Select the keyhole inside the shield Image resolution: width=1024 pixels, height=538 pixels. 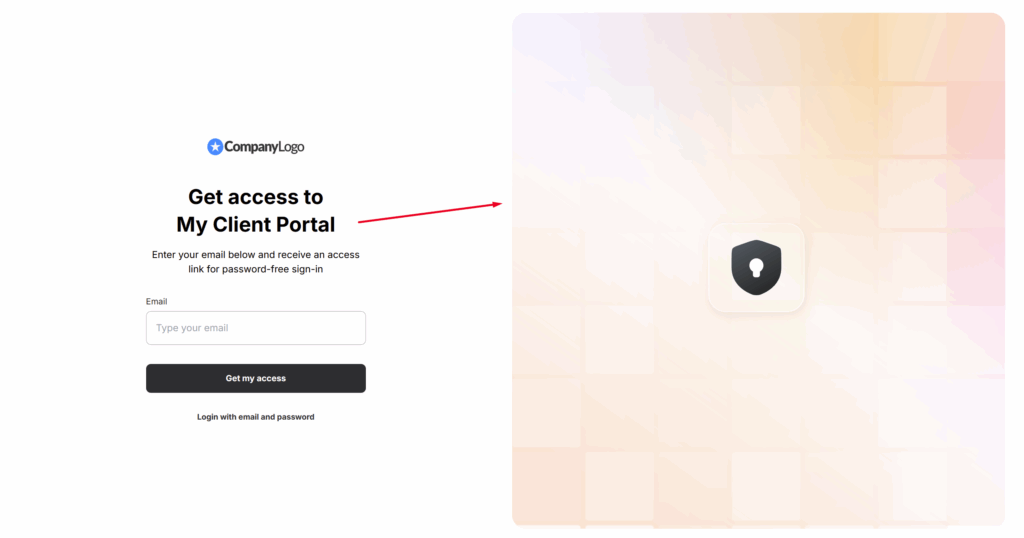[756, 267]
